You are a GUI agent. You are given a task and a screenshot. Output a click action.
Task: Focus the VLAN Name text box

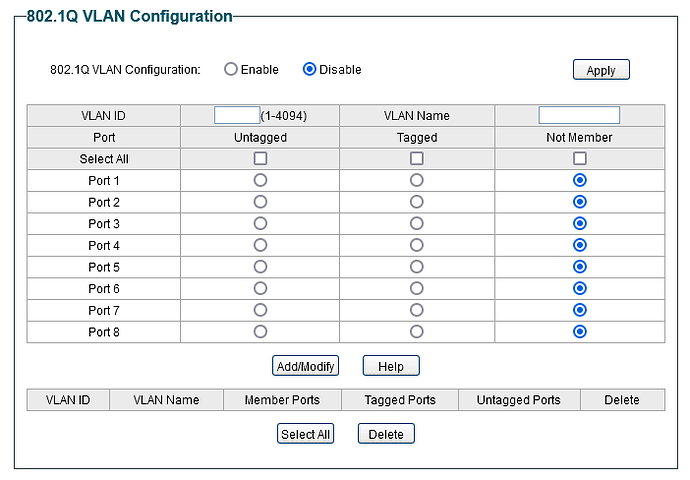579,115
